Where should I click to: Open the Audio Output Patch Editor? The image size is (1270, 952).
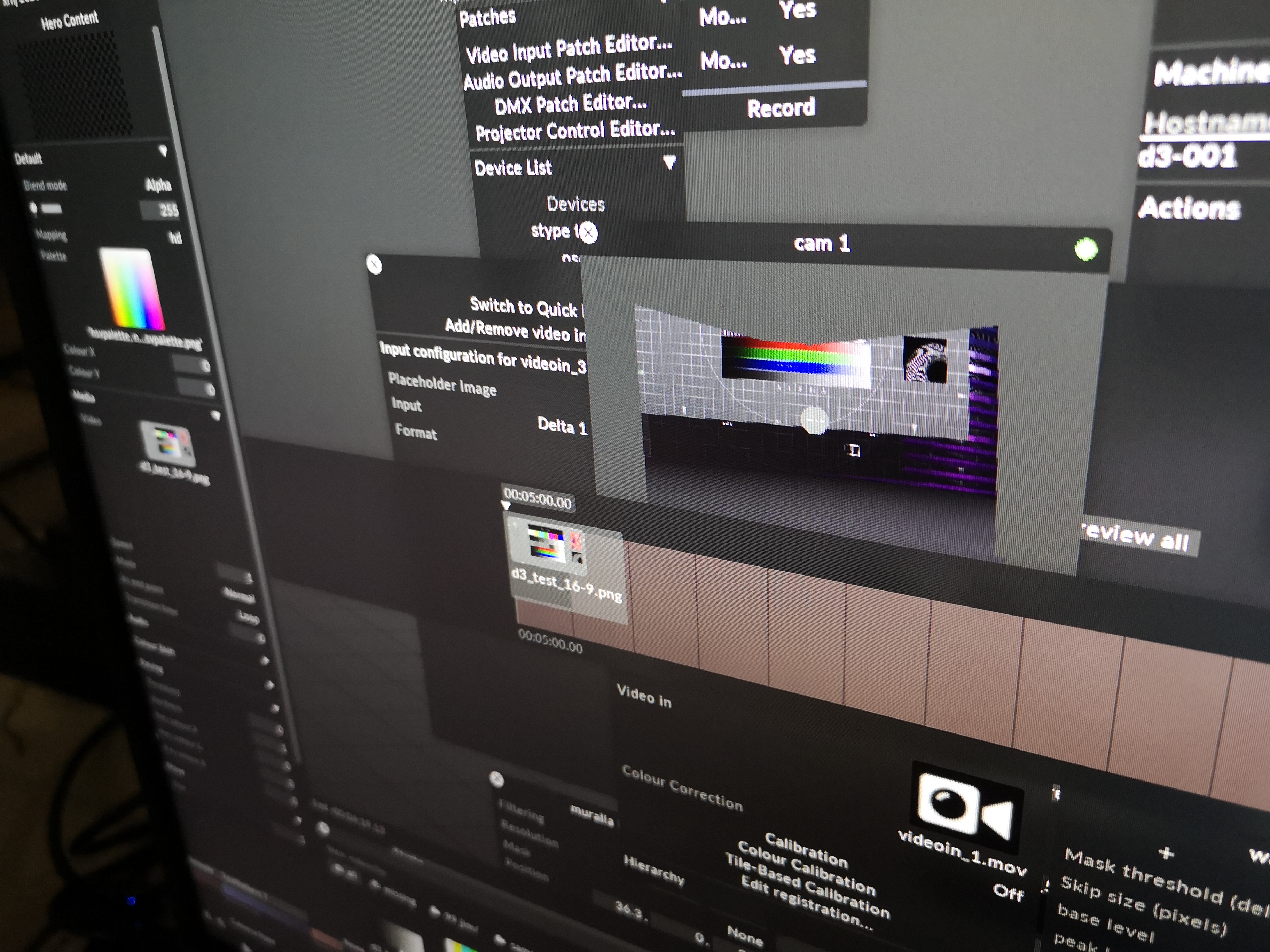point(572,78)
